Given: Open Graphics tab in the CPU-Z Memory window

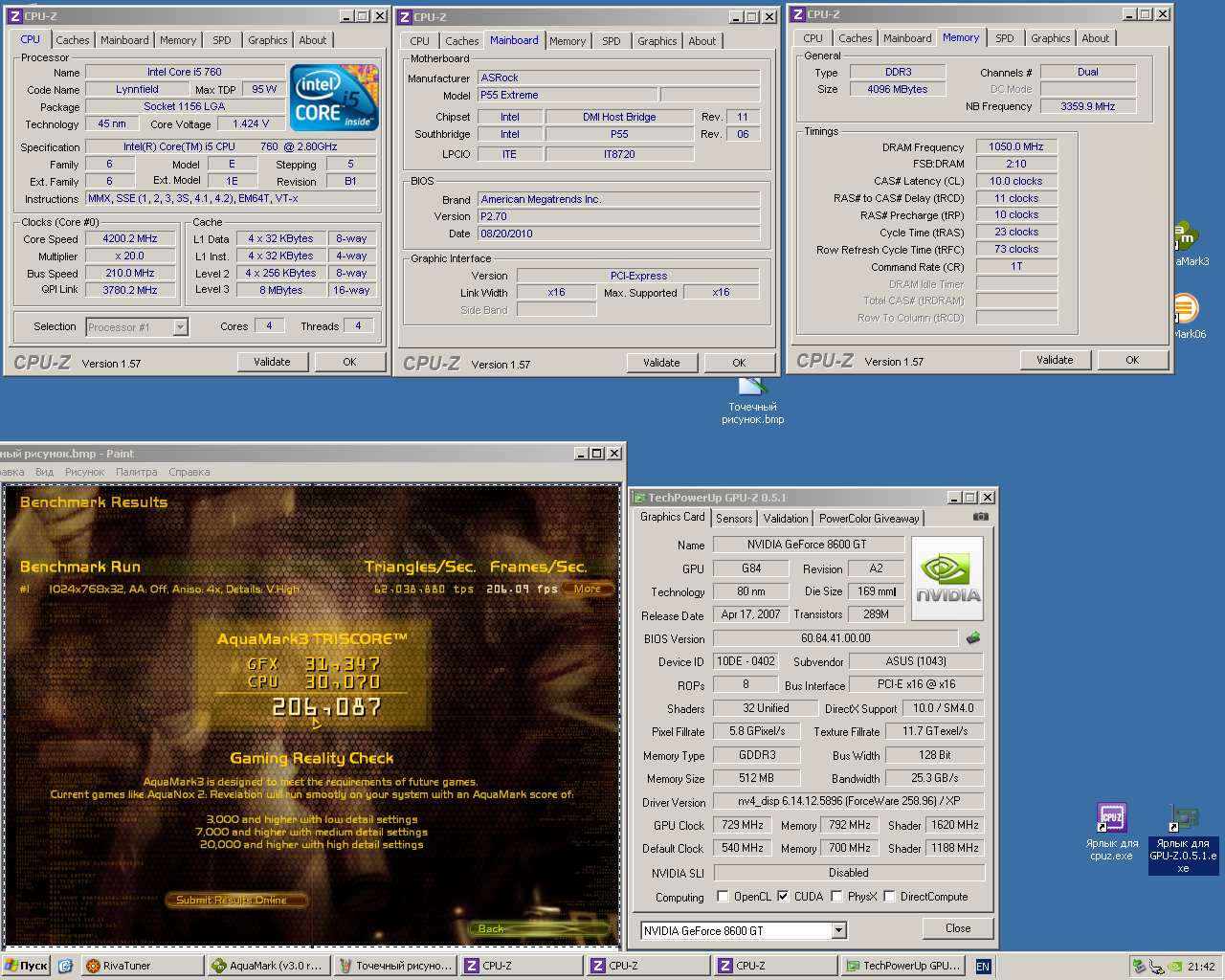Looking at the screenshot, I should [1050, 38].
